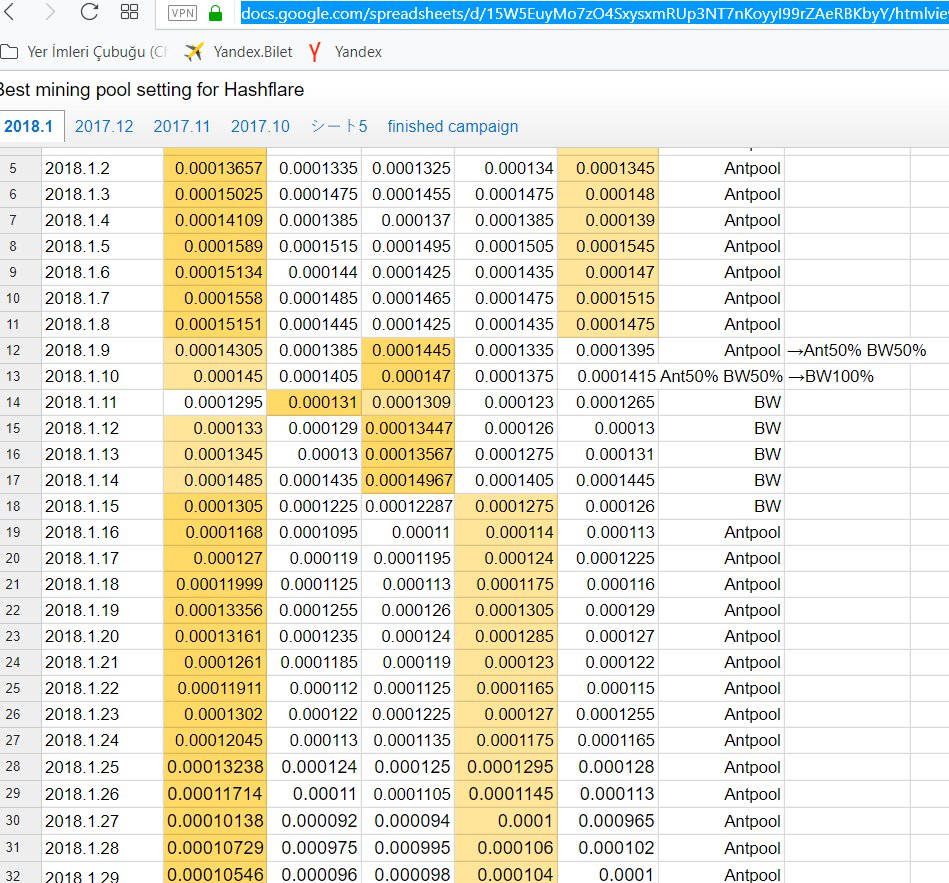Screen dimensions: 949x883
Task: Select the cell with 0.000965
Action: click(x=608, y=821)
